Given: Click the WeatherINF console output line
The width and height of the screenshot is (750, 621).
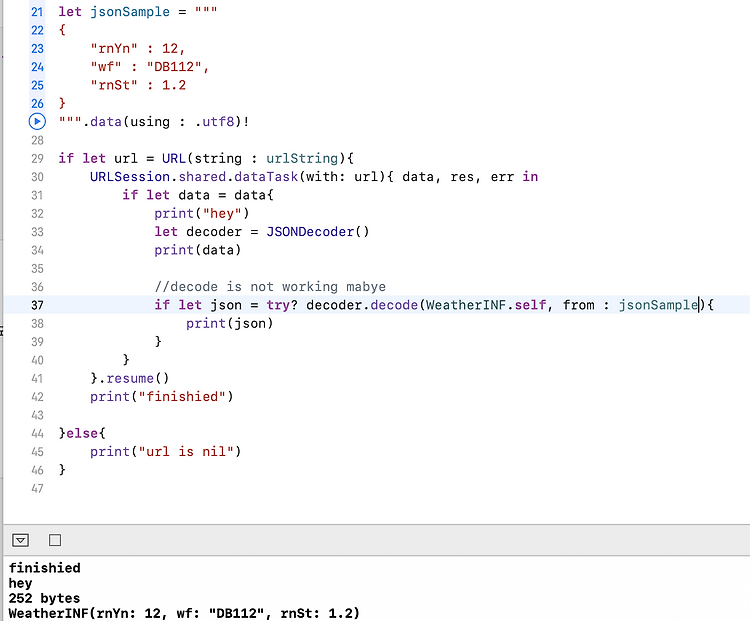Looking at the screenshot, I should [x=184, y=613].
